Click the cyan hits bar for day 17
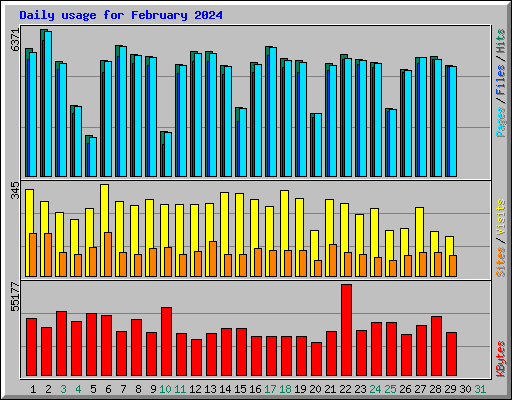 [x=273, y=112]
